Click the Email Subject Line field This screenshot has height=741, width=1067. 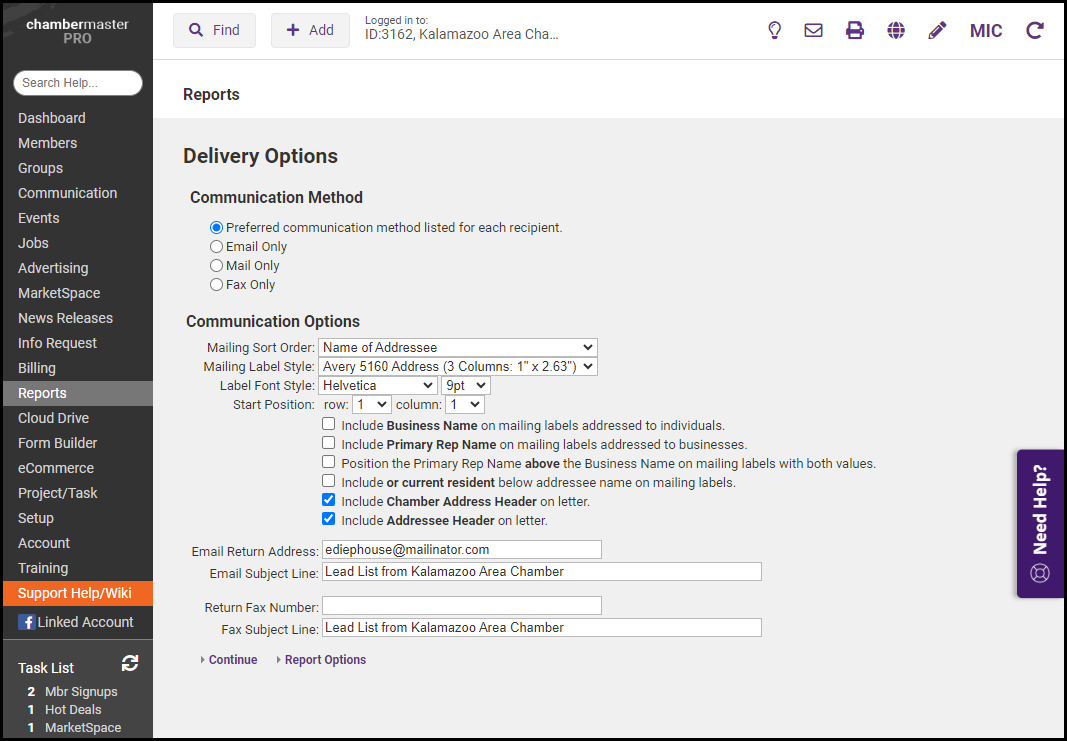point(541,572)
